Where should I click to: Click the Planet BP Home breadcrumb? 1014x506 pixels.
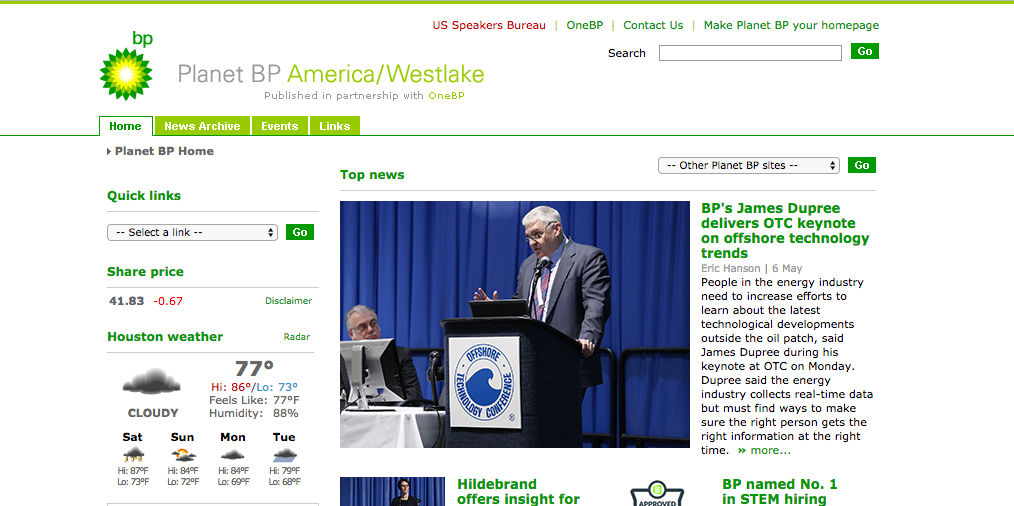click(x=164, y=151)
